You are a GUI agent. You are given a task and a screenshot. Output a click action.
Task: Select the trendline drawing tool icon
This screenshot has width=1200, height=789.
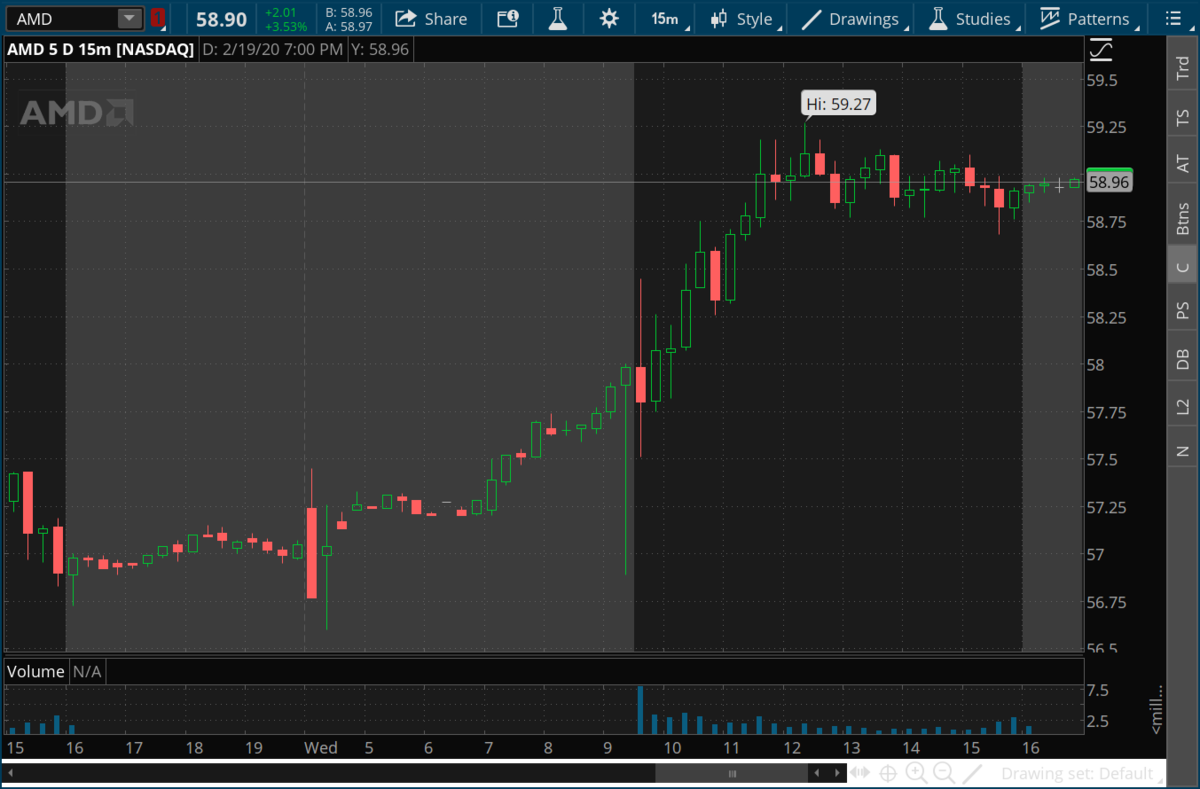pyautogui.click(x=972, y=773)
